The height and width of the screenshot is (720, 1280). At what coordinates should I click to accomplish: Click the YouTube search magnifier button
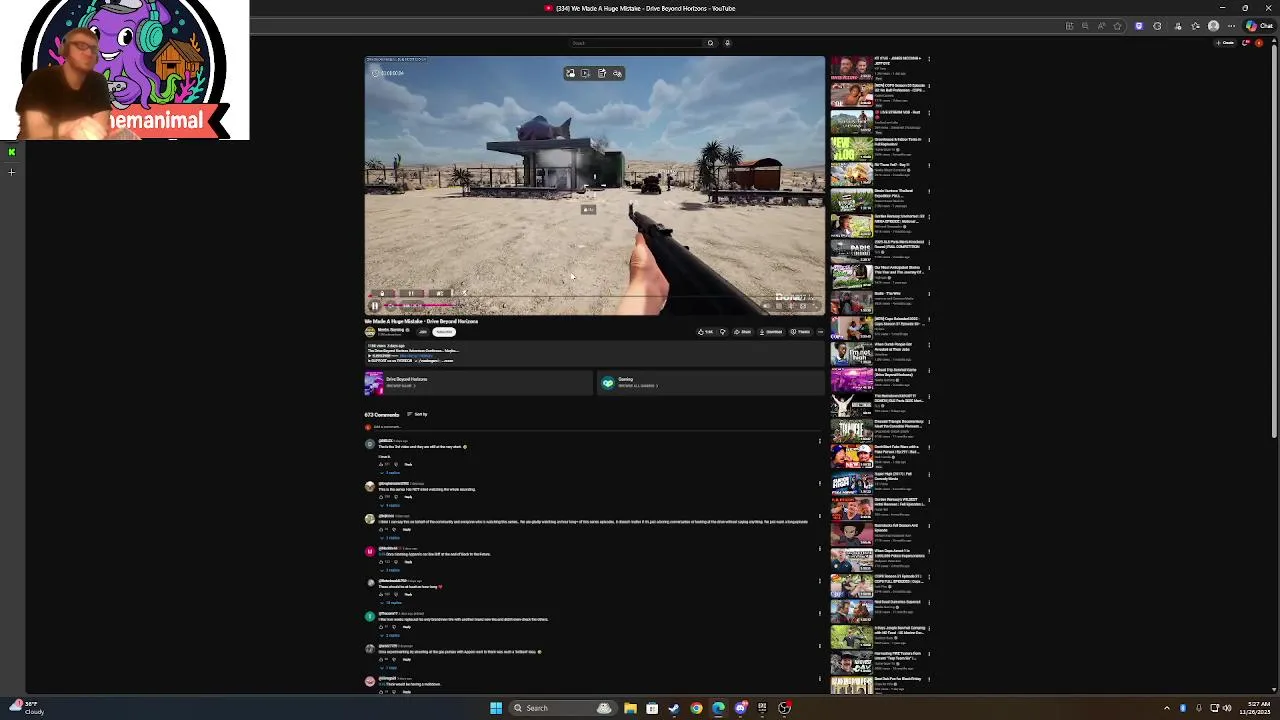[710, 43]
